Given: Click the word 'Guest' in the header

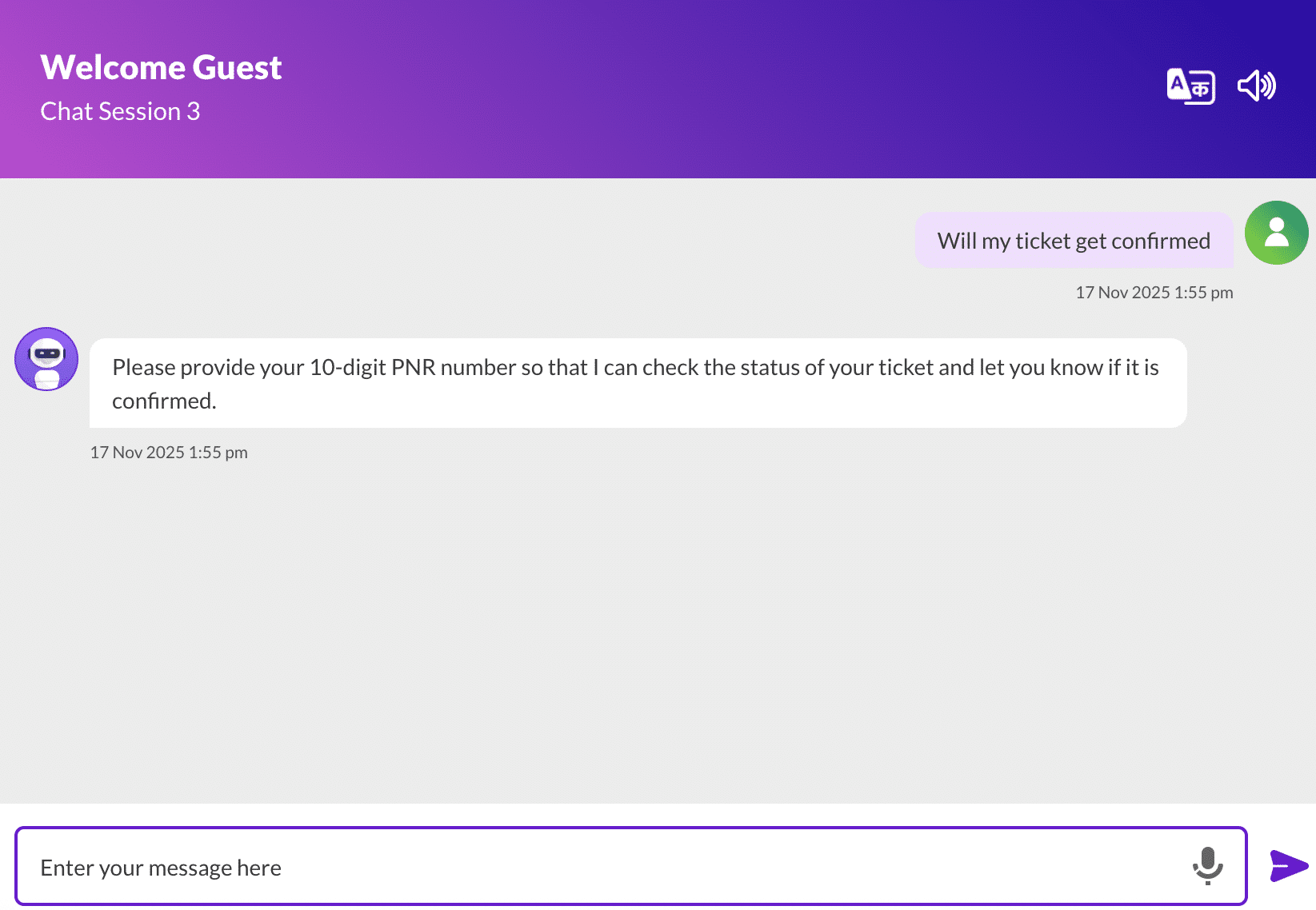Looking at the screenshot, I should coord(237,67).
